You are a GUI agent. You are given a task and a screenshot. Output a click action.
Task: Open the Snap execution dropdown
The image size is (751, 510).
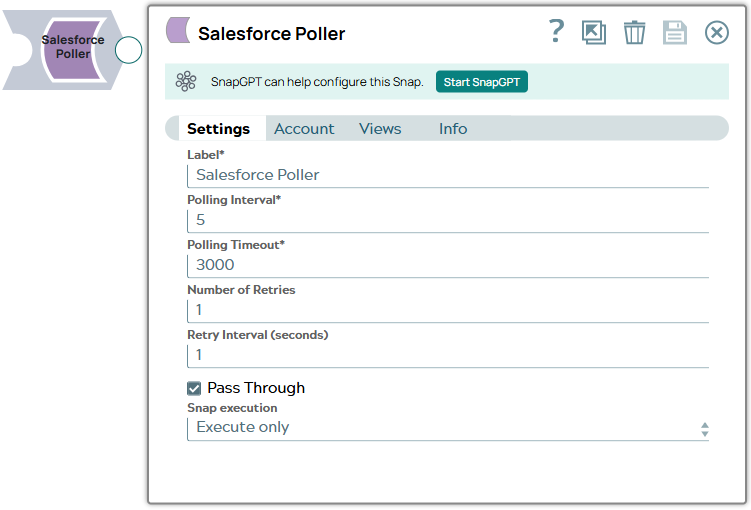[448, 428]
